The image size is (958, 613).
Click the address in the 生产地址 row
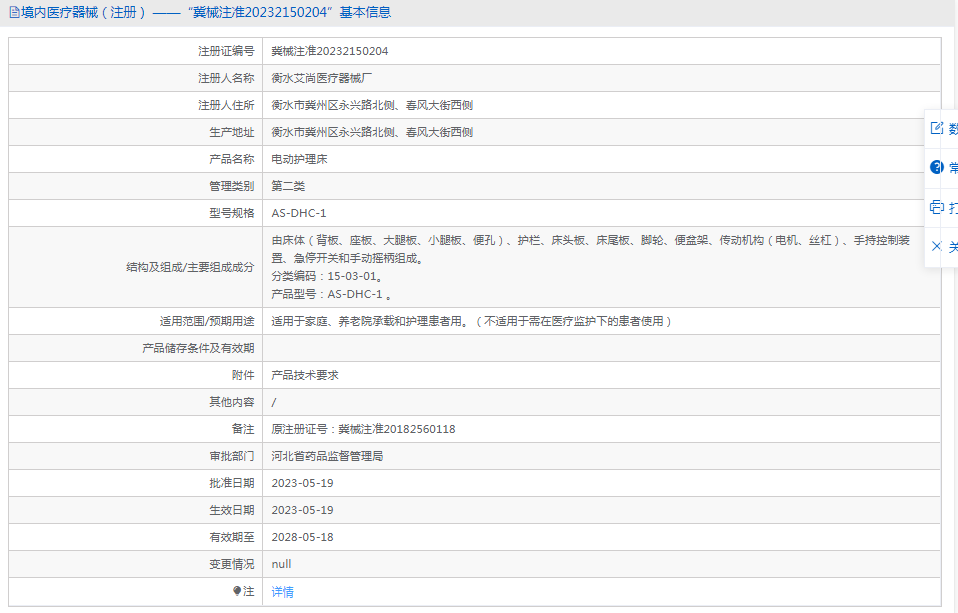tap(372, 132)
